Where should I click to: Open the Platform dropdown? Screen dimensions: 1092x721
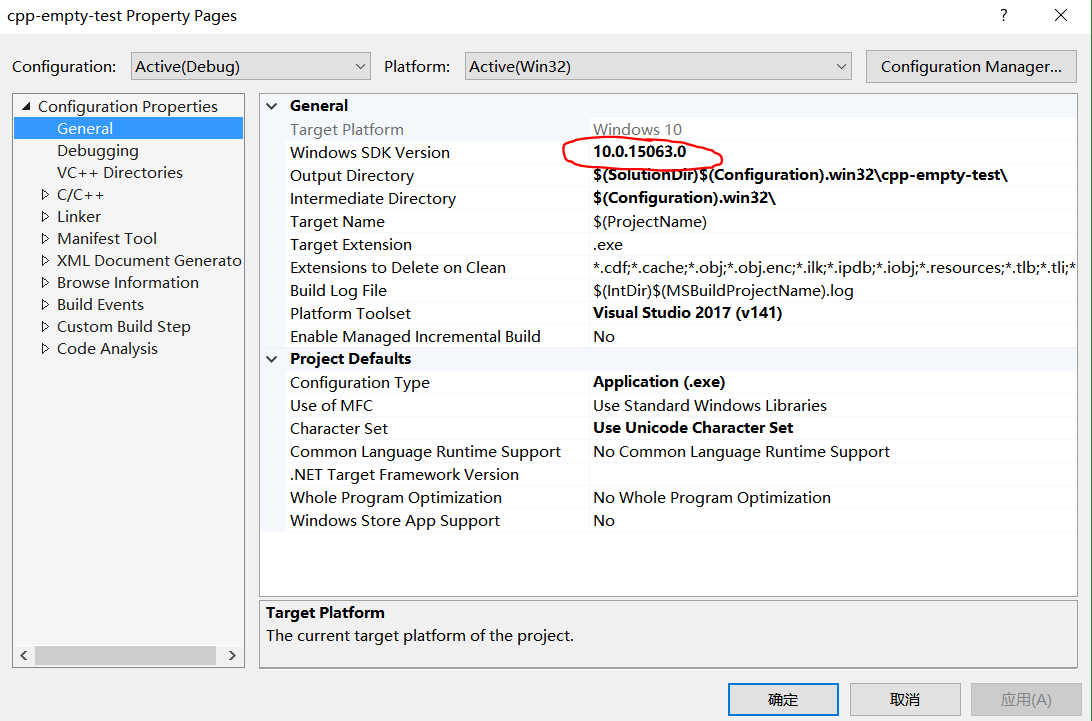tap(657, 67)
